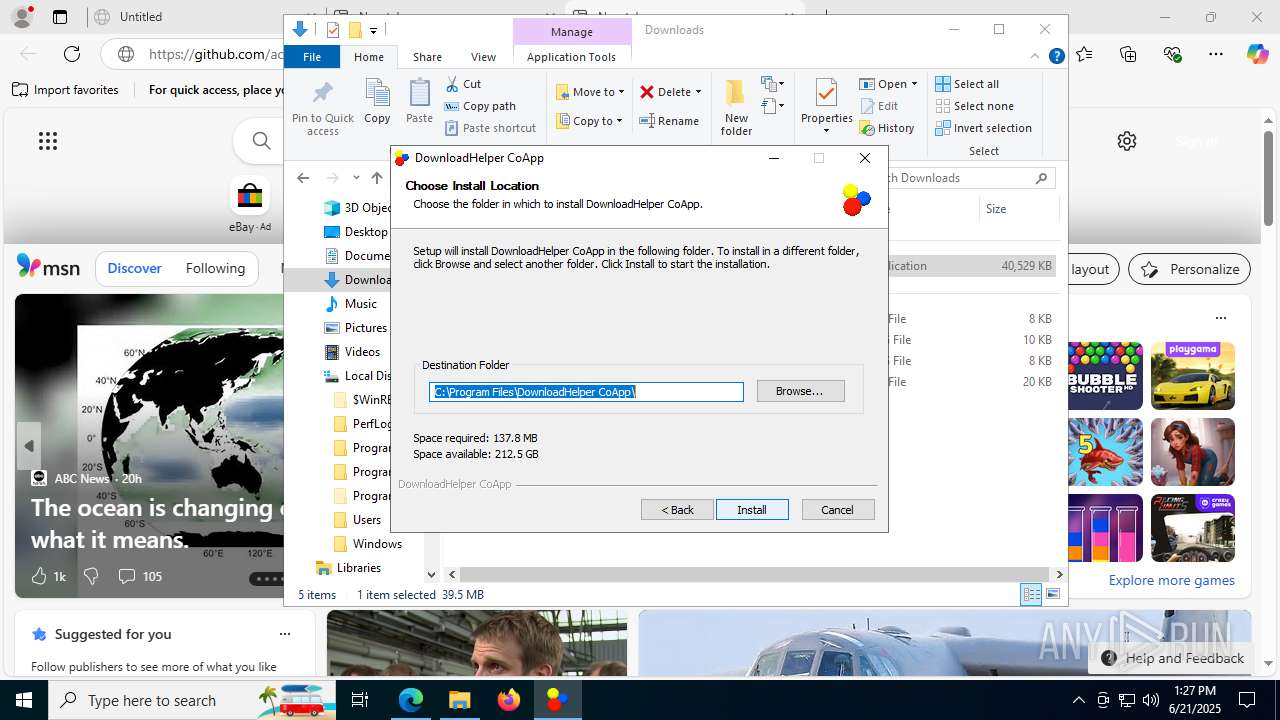Click Rename in the Explorer ribbon
The image size is (1280, 720).
click(669, 121)
